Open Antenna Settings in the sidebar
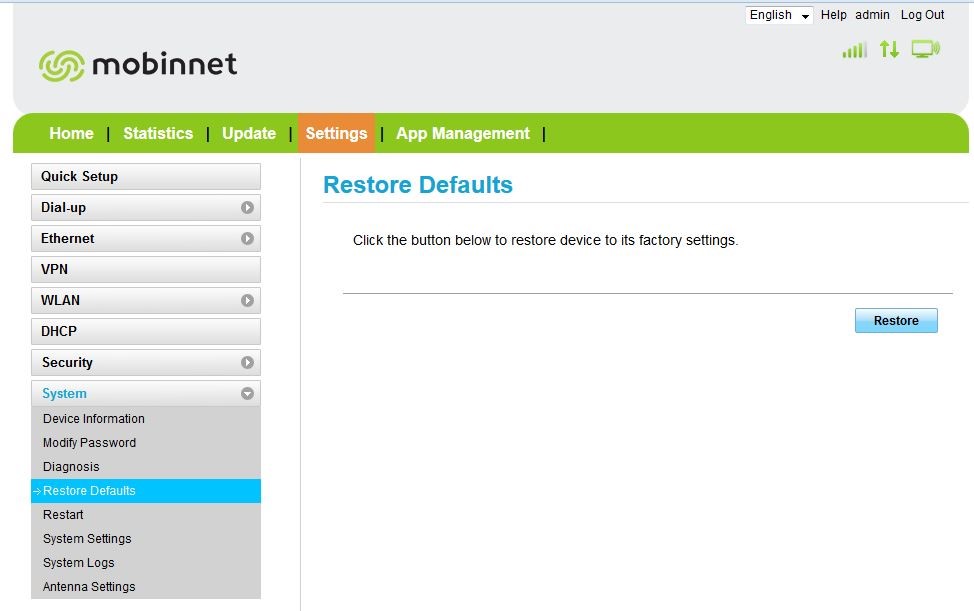The width and height of the screenshot is (974, 611). 89,587
